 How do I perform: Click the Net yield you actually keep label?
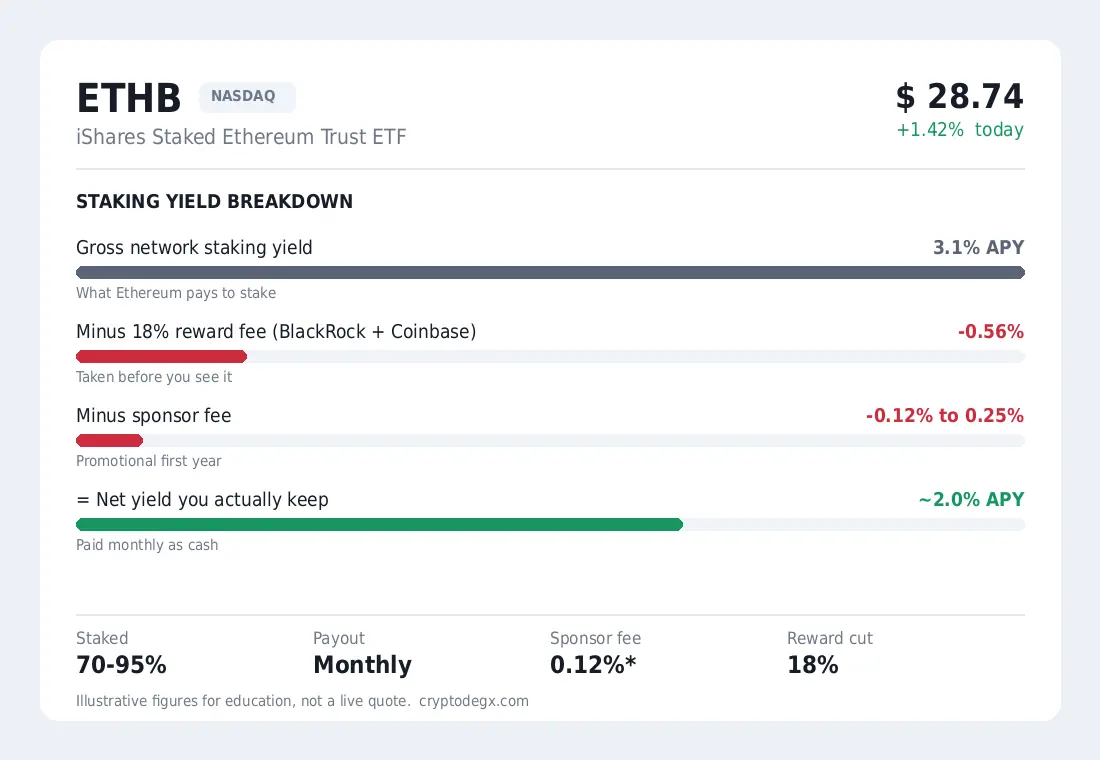(203, 500)
